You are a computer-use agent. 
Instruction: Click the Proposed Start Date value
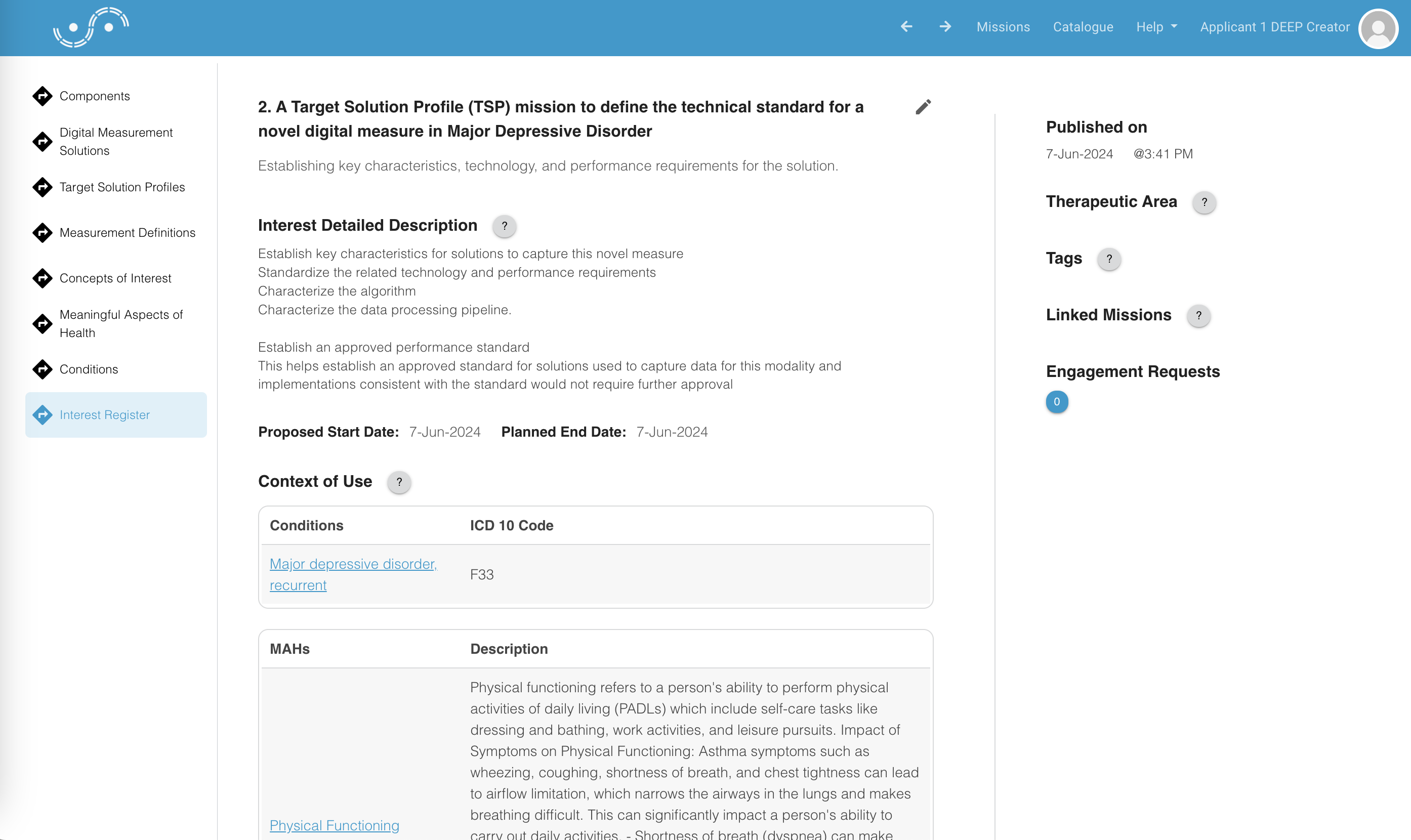[445, 432]
